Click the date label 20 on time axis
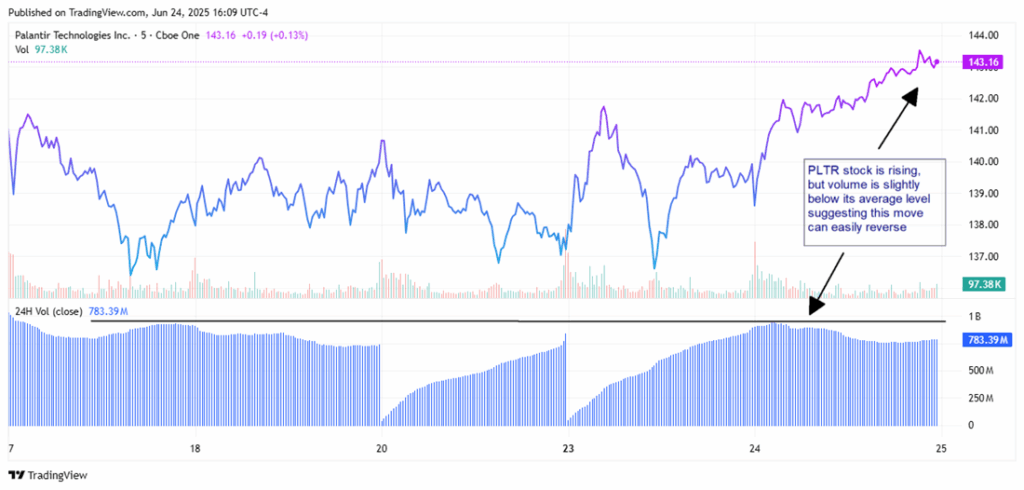1024x490 pixels. [381, 449]
